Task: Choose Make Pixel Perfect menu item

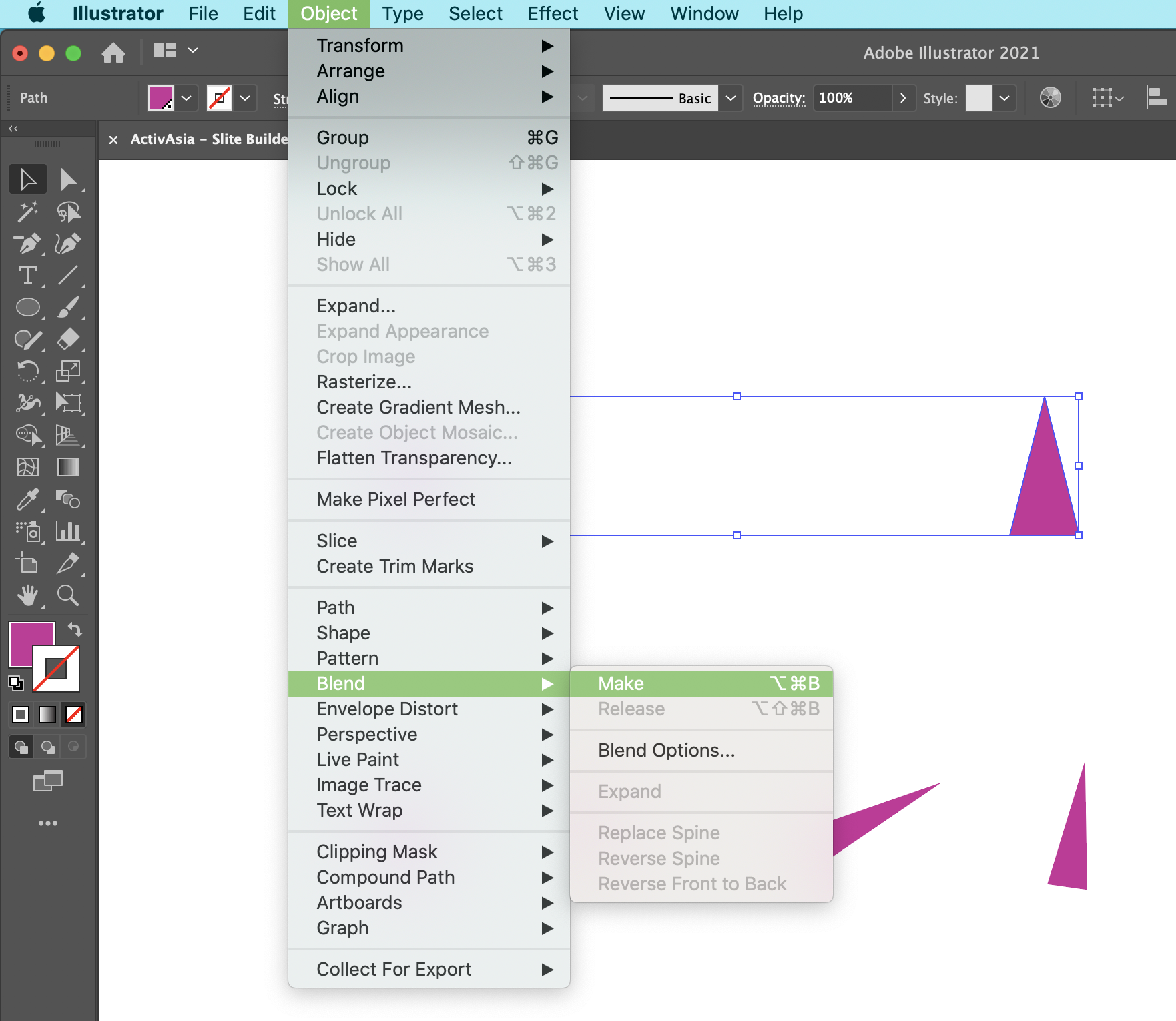Action: 428,499
